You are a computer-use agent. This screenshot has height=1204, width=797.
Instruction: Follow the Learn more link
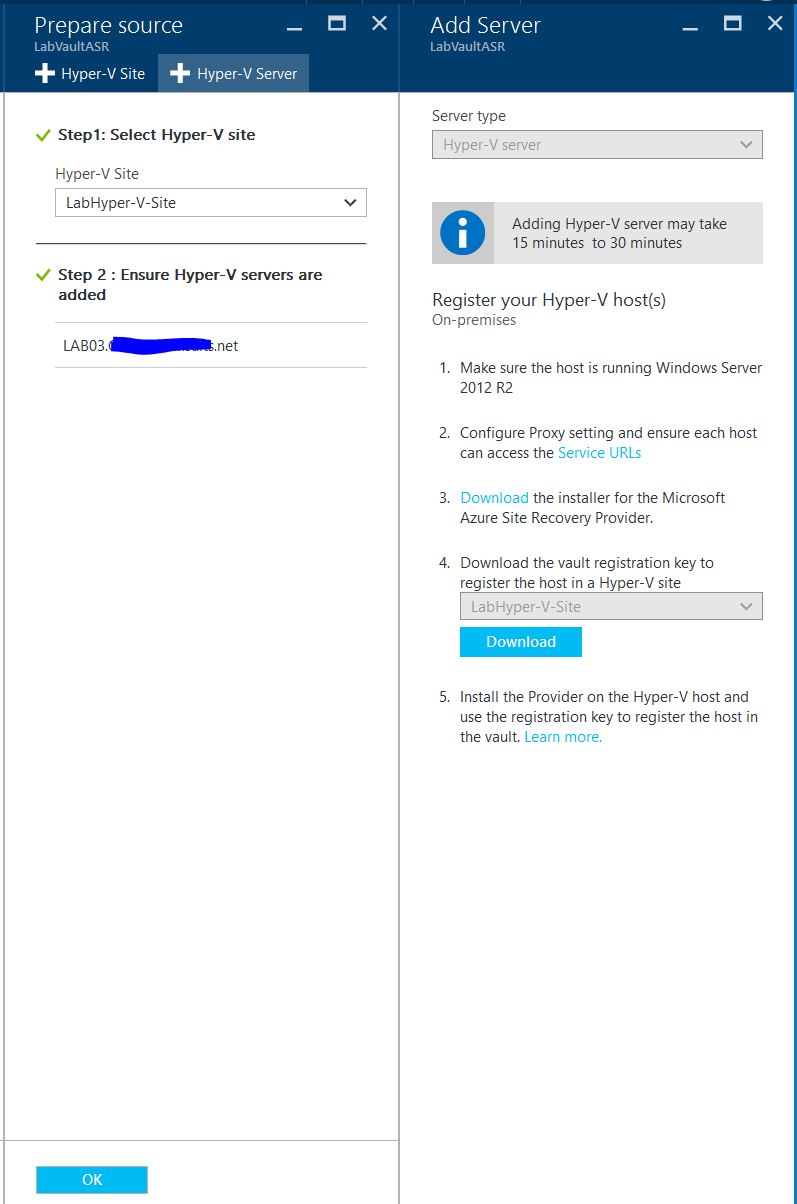563,737
